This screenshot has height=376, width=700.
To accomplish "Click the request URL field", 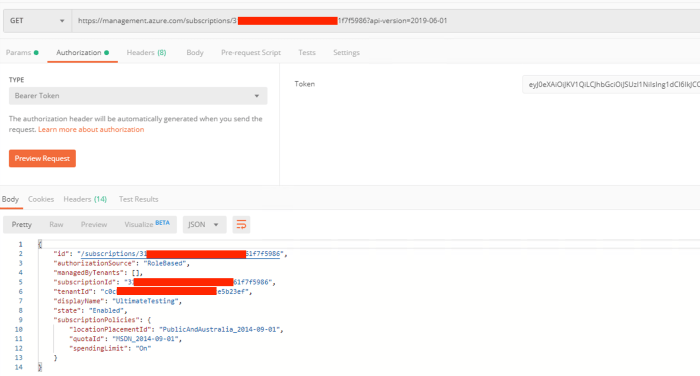I will click(x=386, y=21).
